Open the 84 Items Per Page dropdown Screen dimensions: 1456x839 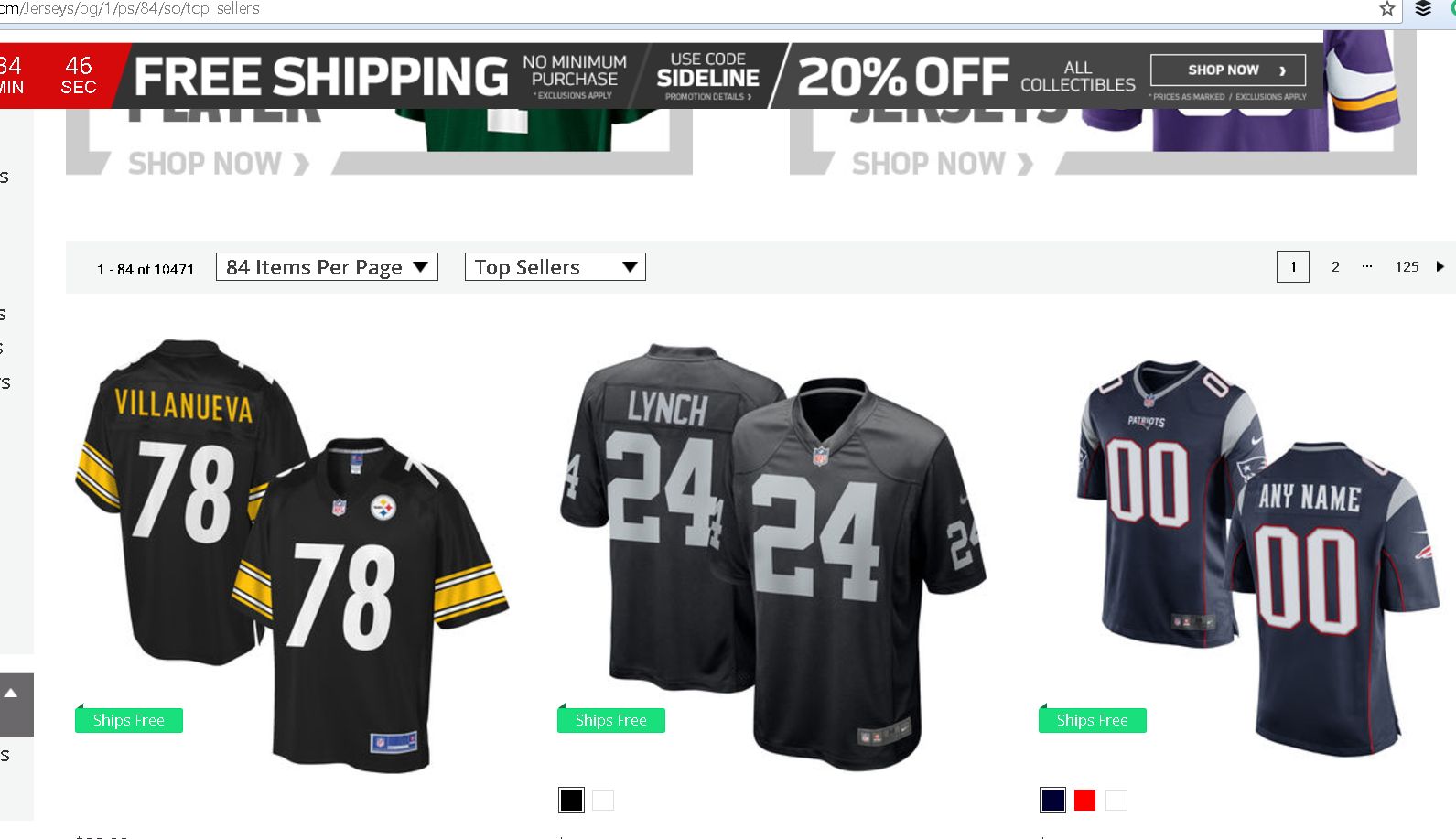pyautogui.click(x=327, y=267)
